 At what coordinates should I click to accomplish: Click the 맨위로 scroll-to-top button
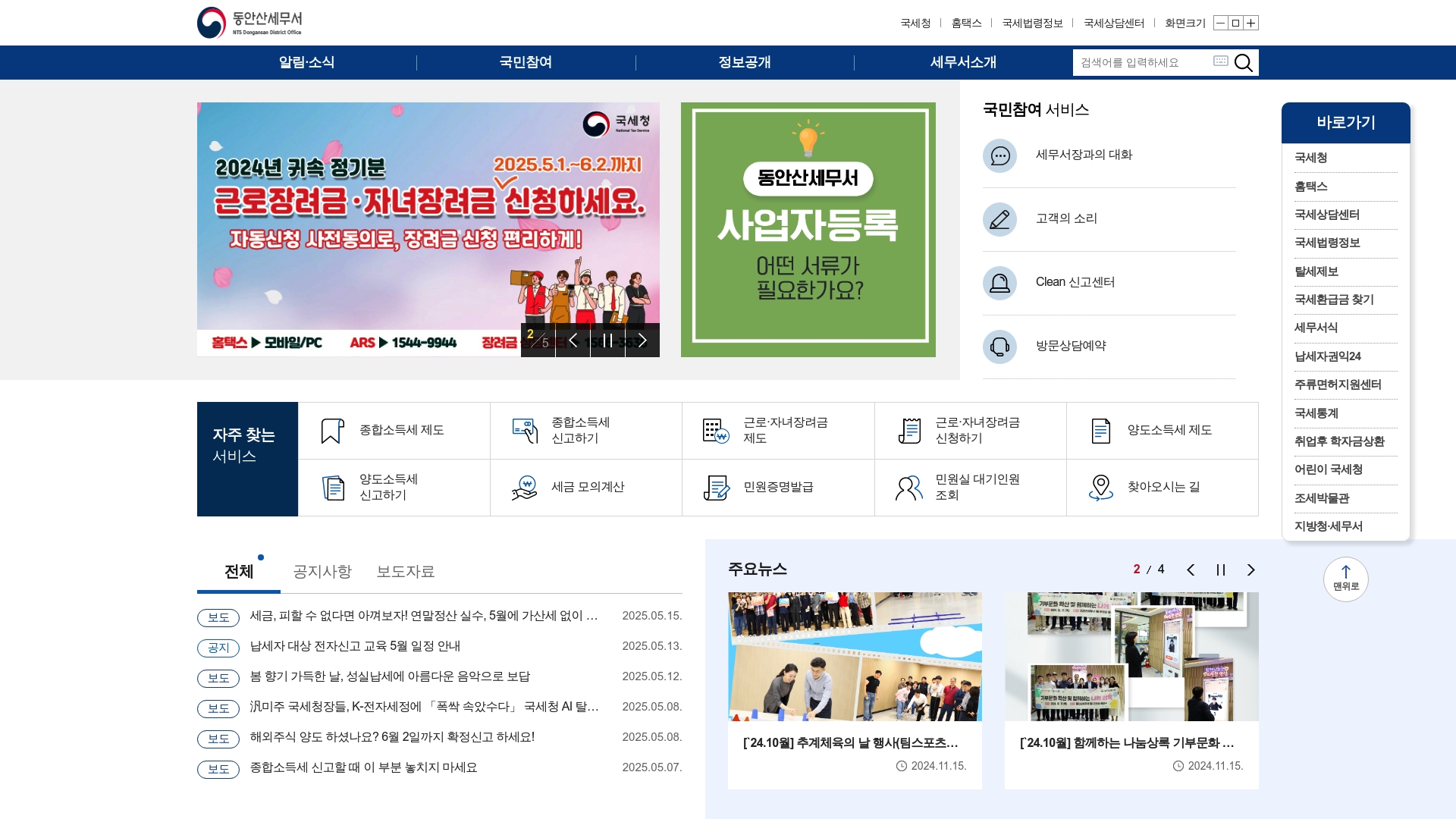point(1345,579)
